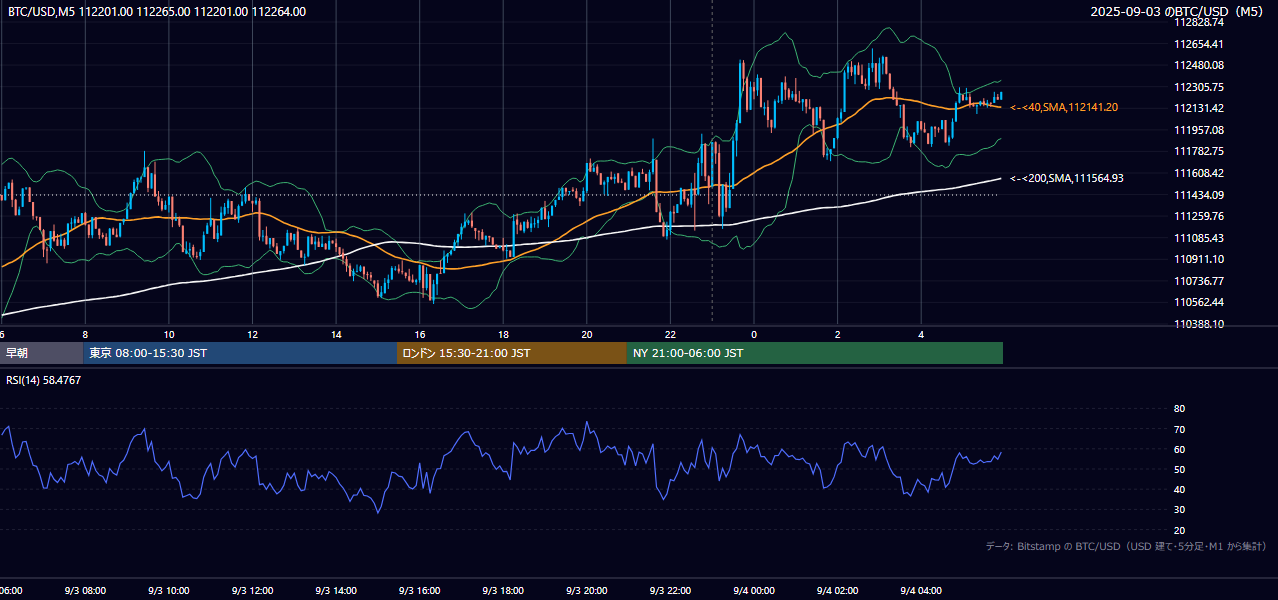Image resolution: width=1278 pixels, height=600 pixels.
Task: Click the 9/3 16:00 time label
Action: click(420, 591)
